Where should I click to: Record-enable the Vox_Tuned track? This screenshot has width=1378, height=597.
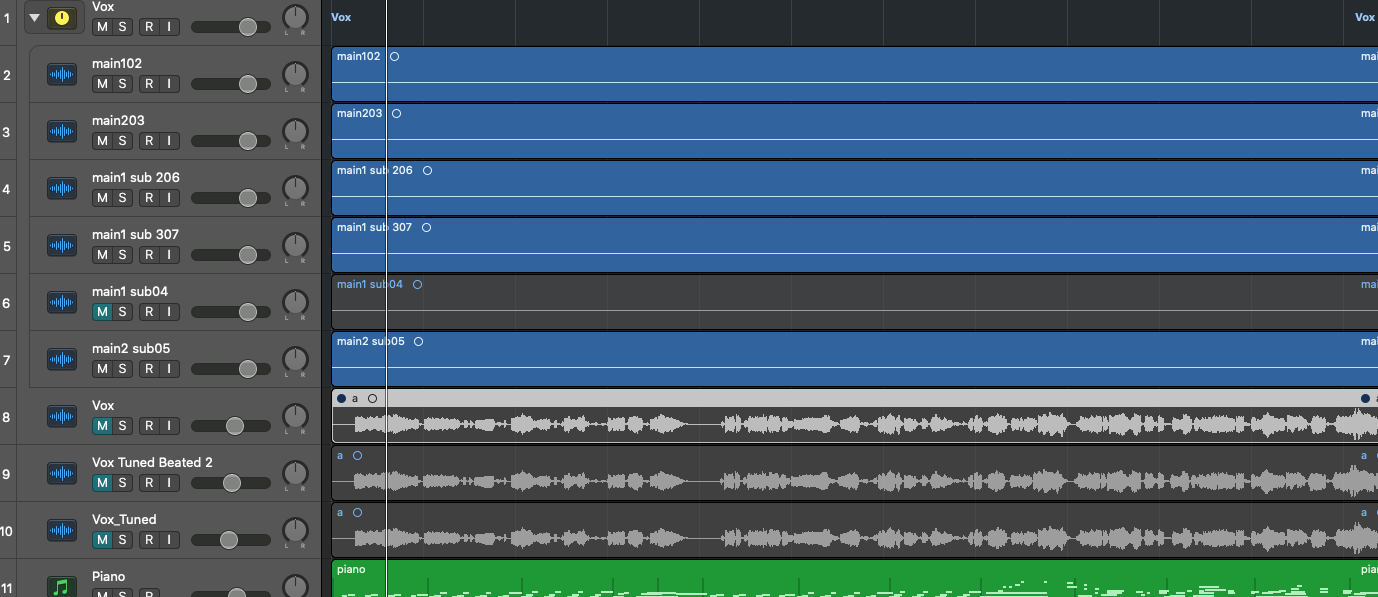(149, 540)
